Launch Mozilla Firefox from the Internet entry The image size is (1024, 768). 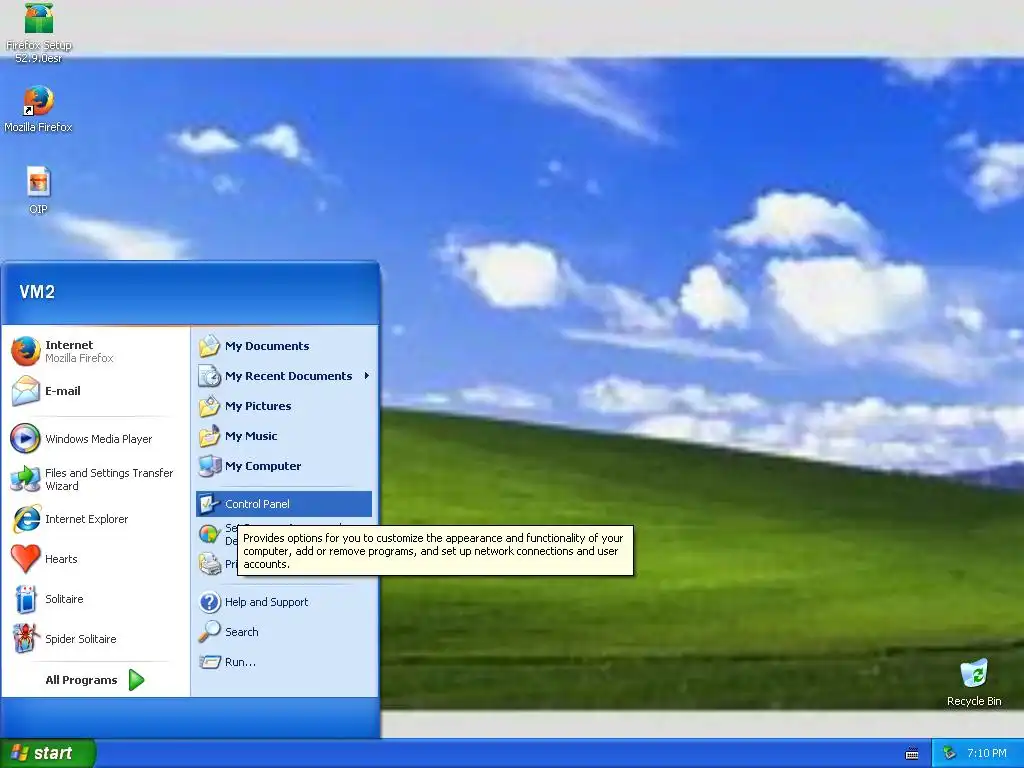pyautogui.click(x=95, y=351)
